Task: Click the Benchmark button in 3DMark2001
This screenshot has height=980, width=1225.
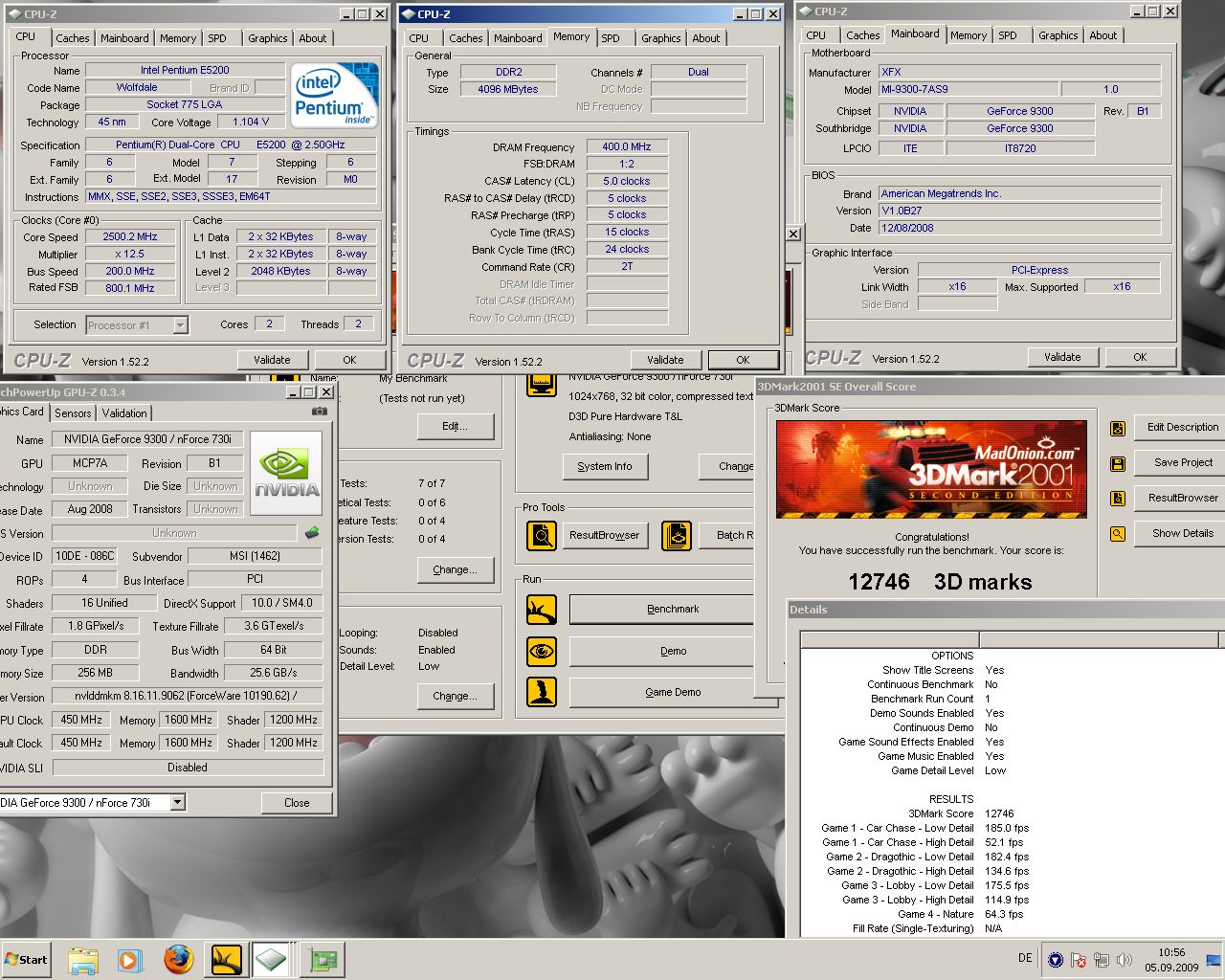Action: (673, 609)
